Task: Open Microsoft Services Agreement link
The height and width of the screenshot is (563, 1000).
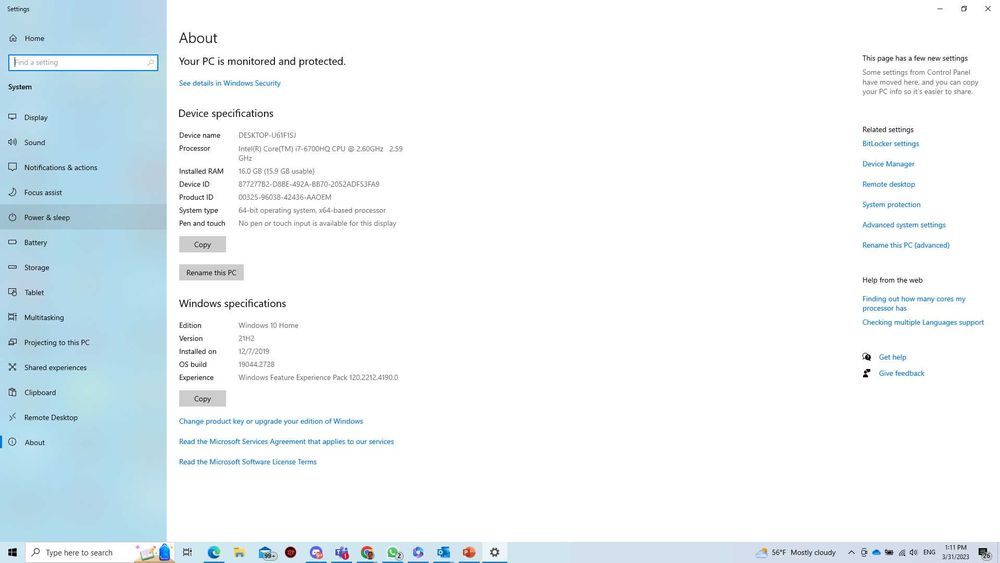Action: click(286, 442)
